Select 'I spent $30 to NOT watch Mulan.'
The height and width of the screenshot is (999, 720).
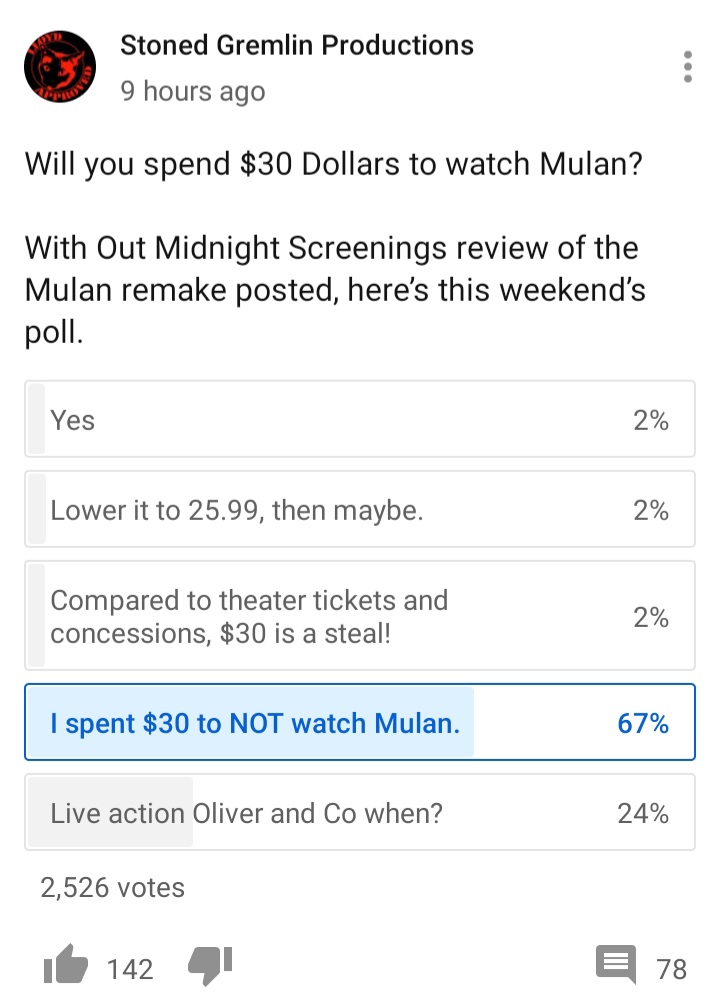(x=360, y=722)
